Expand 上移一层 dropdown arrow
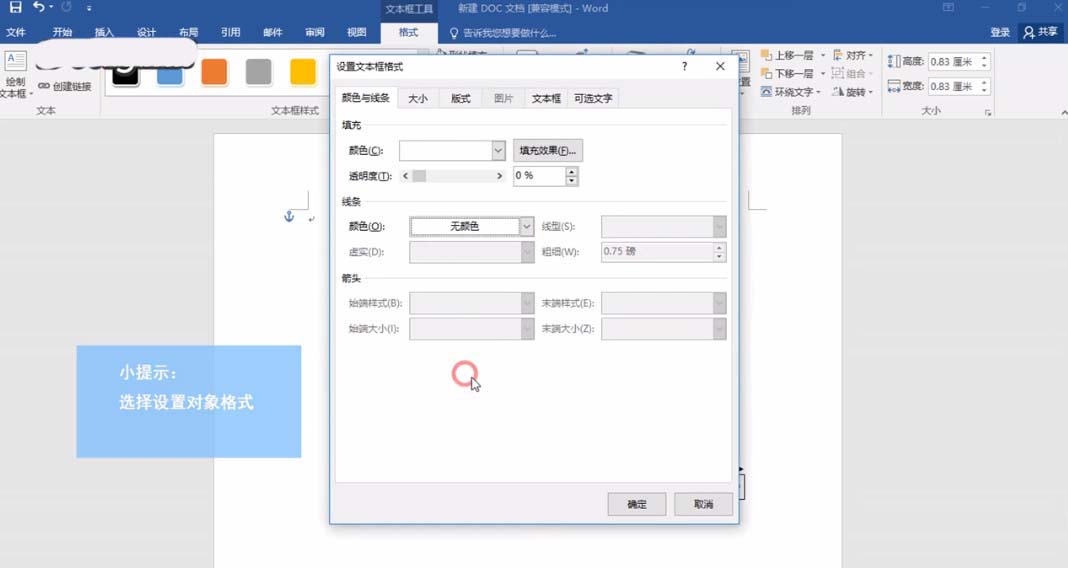 (823, 55)
